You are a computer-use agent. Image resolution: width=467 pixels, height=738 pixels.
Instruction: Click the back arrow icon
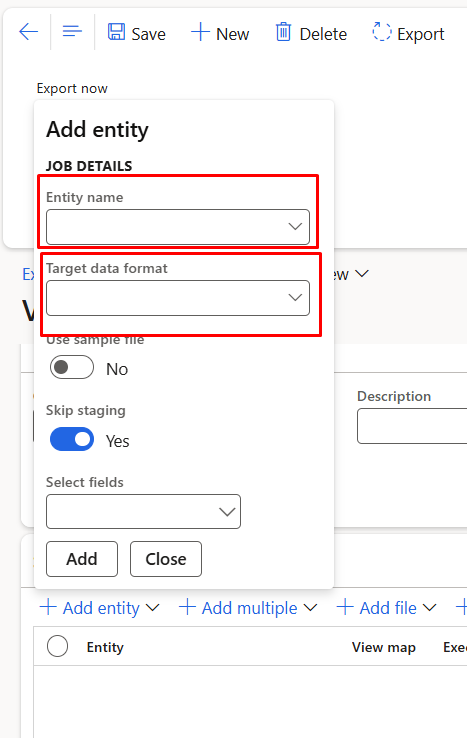(x=28, y=32)
